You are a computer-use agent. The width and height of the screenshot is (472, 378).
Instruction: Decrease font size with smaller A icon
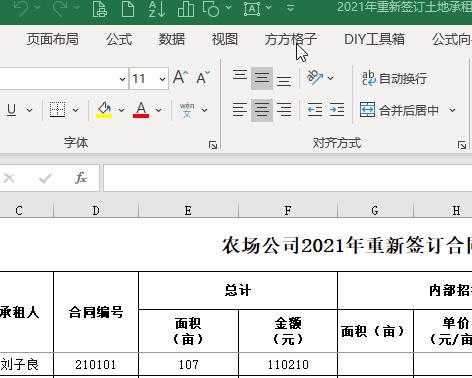pos(203,77)
